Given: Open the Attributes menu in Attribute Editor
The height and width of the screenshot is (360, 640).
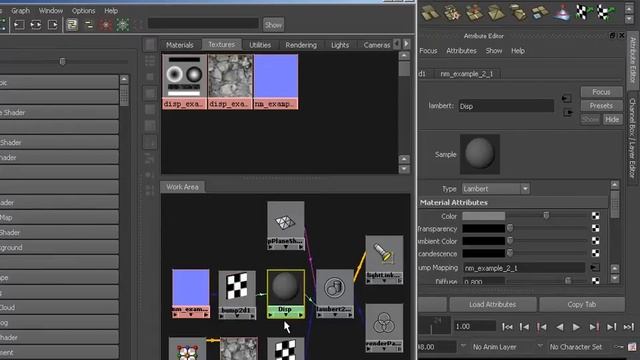Looking at the screenshot, I should 461,51.
